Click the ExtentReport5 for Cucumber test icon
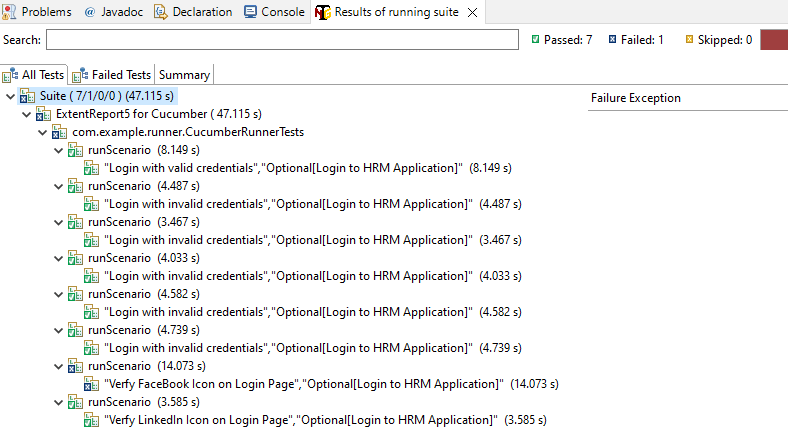The height and width of the screenshot is (445, 788). coord(43,114)
